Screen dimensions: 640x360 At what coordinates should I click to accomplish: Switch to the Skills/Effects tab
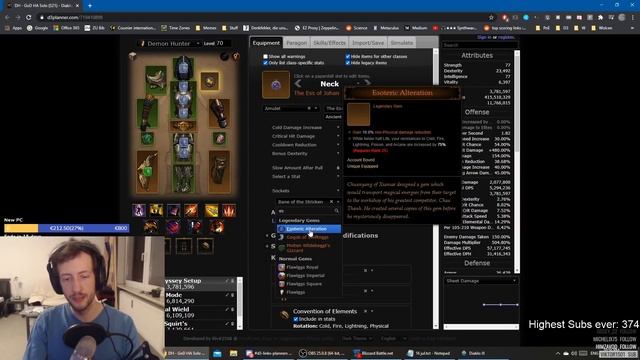pos(329,43)
